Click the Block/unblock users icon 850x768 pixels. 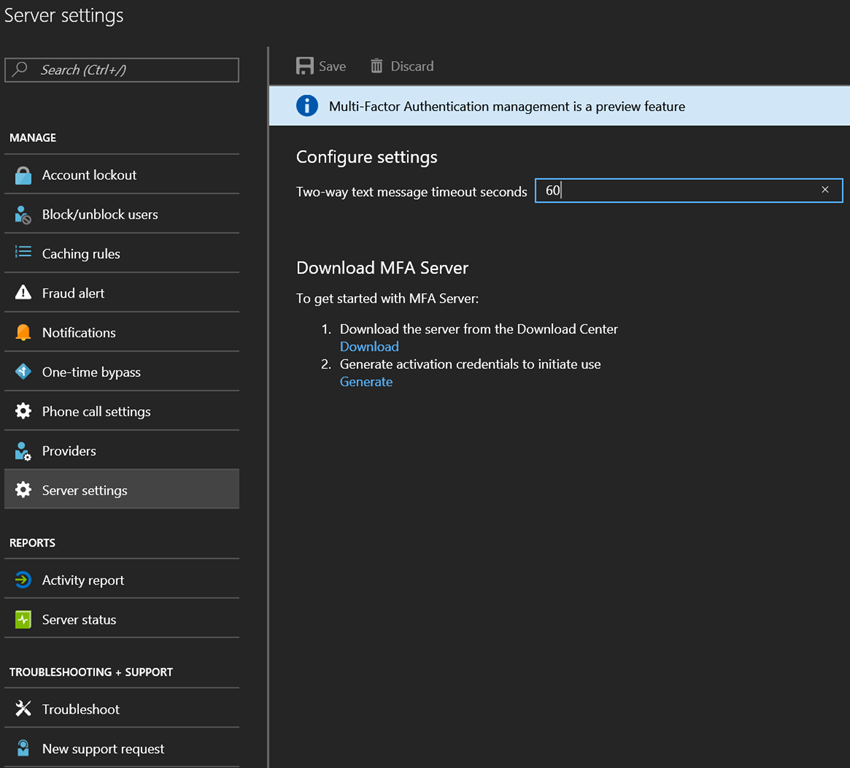click(x=23, y=215)
